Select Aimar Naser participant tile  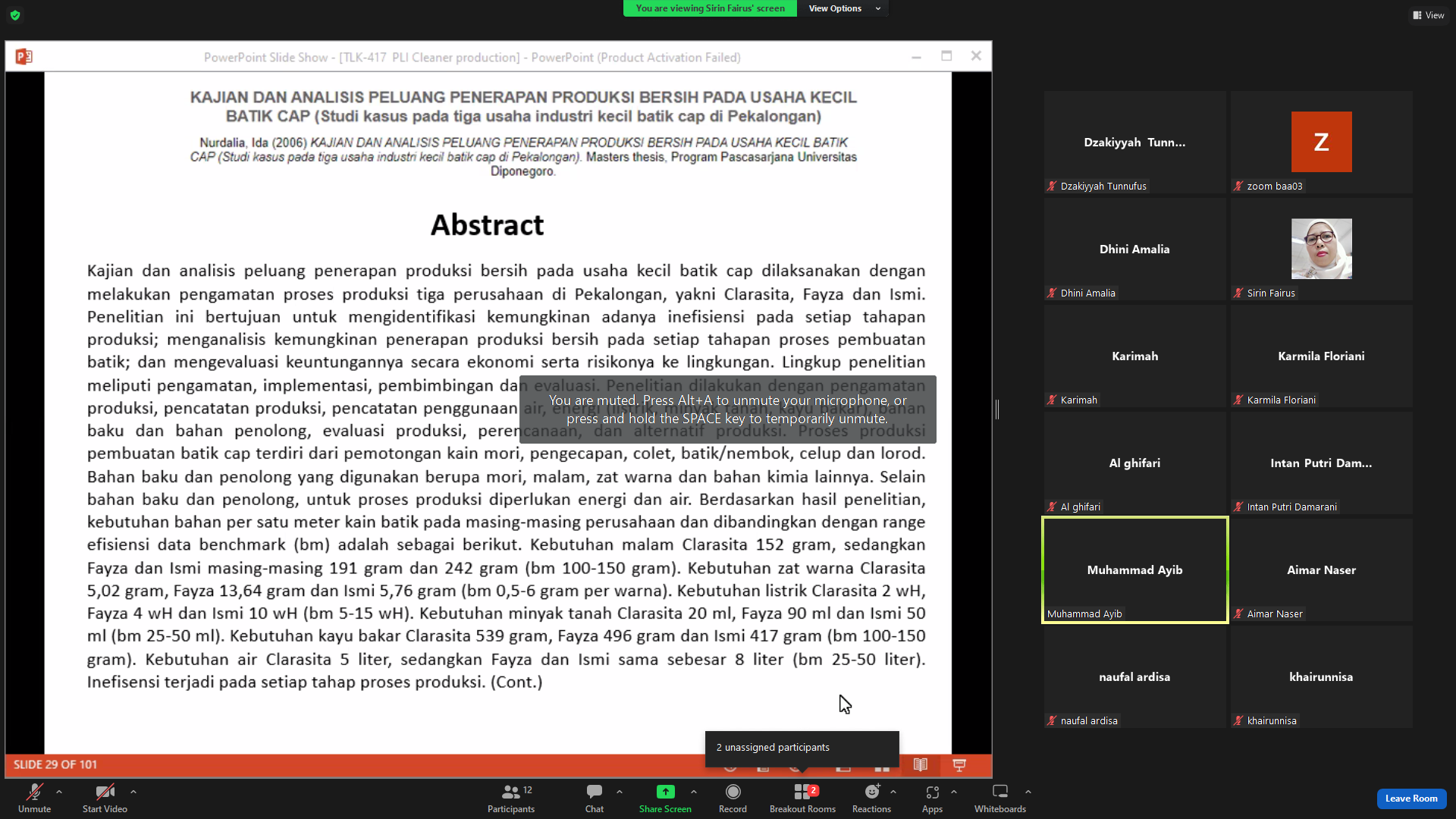coord(1321,570)
